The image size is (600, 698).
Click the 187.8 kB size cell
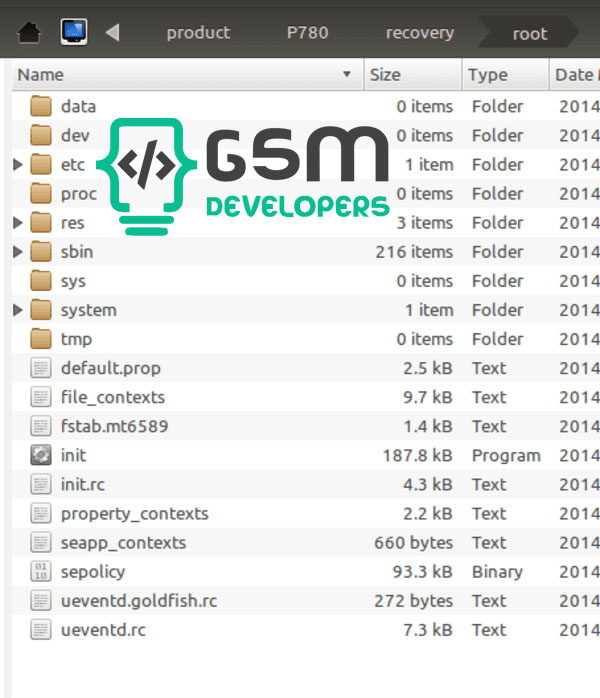(418, 455)
